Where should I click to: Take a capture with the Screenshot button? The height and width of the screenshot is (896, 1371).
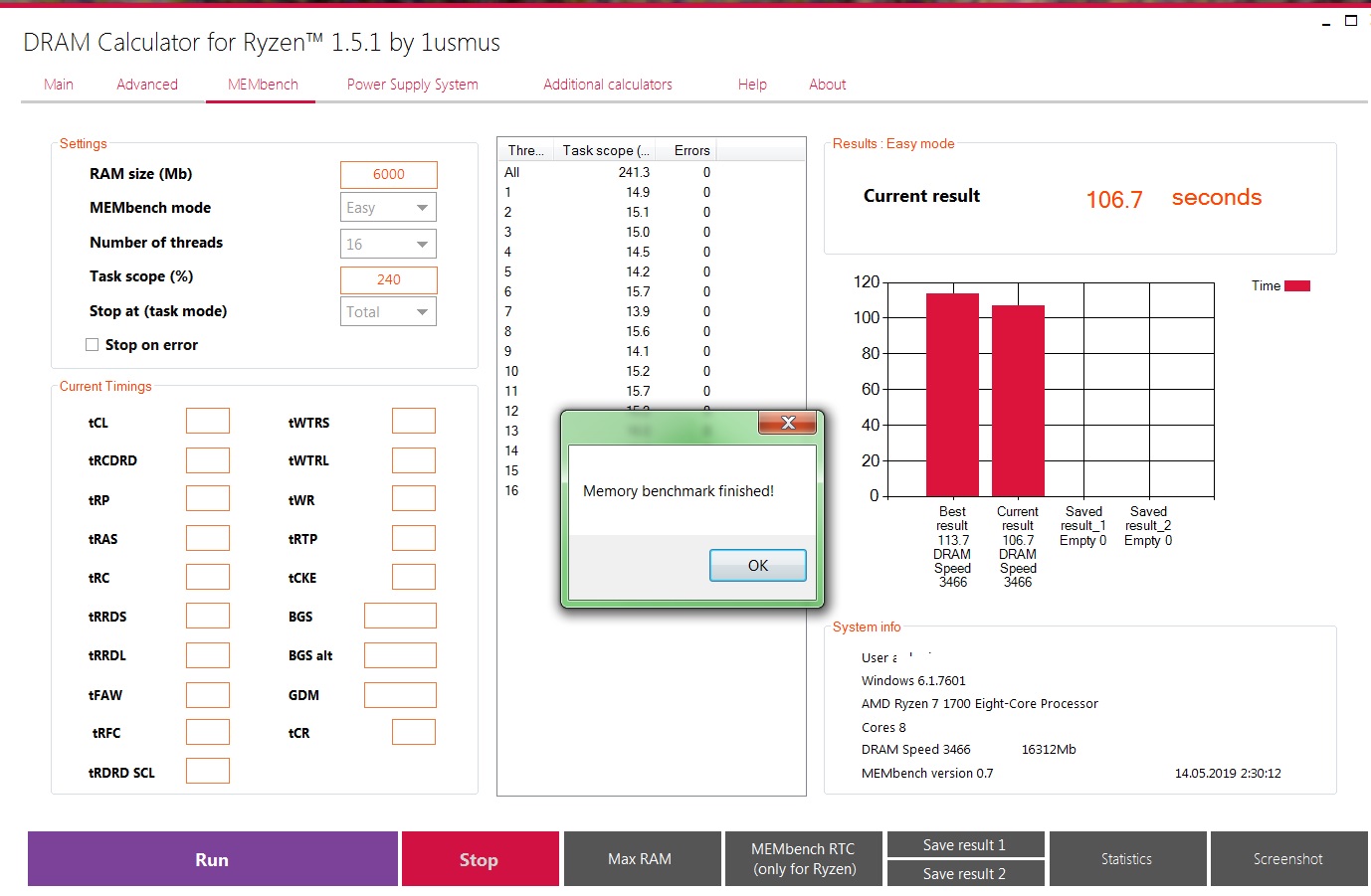click(1288, 859)
